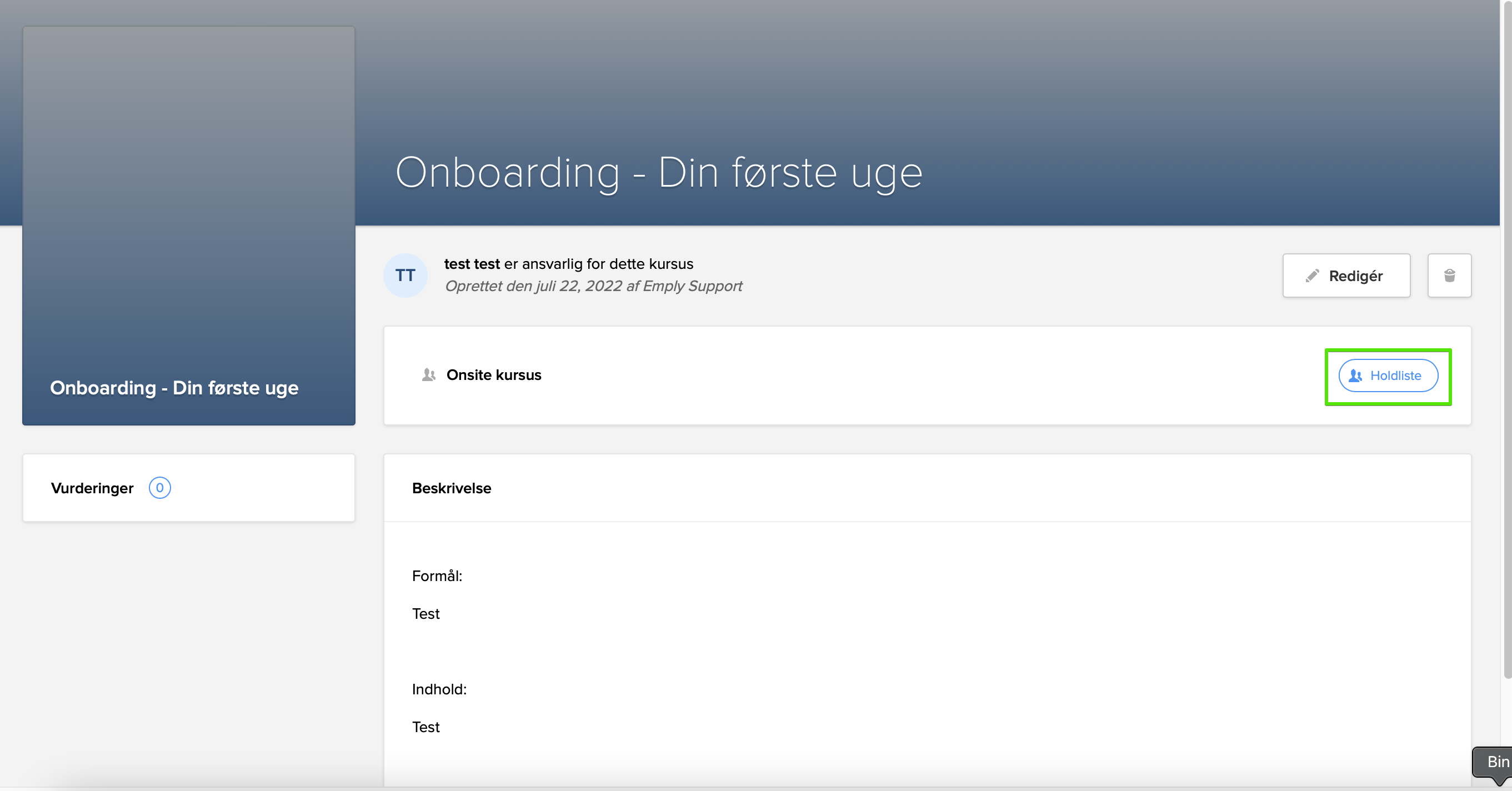Click the Test text under Indhold

point(425,727)
